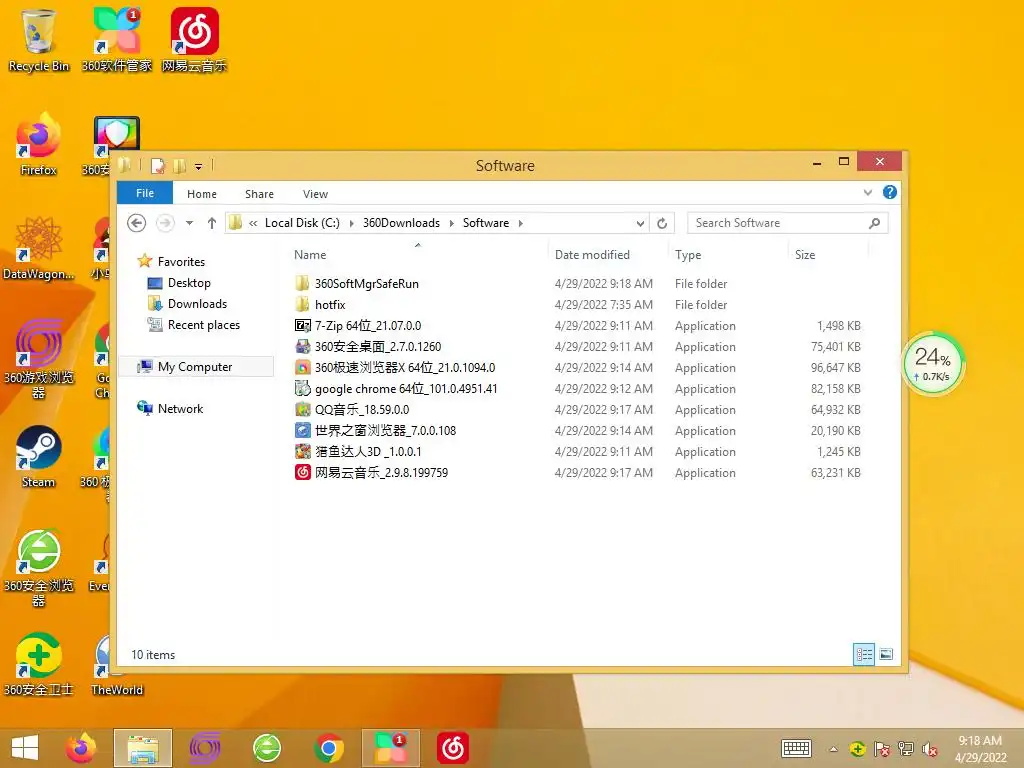Open the DataWagon desktop shortcut
Screen dimensions: 1024x768
39,249
